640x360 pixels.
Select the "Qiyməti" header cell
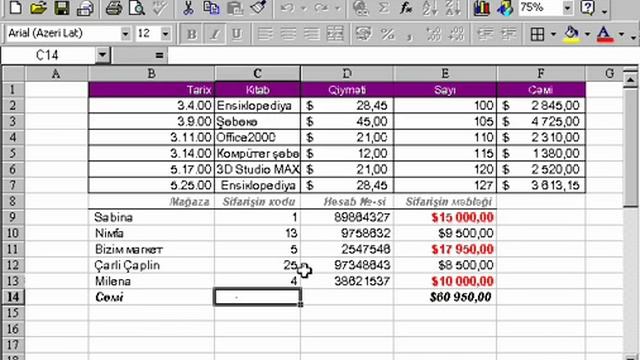tap(347, 90)
